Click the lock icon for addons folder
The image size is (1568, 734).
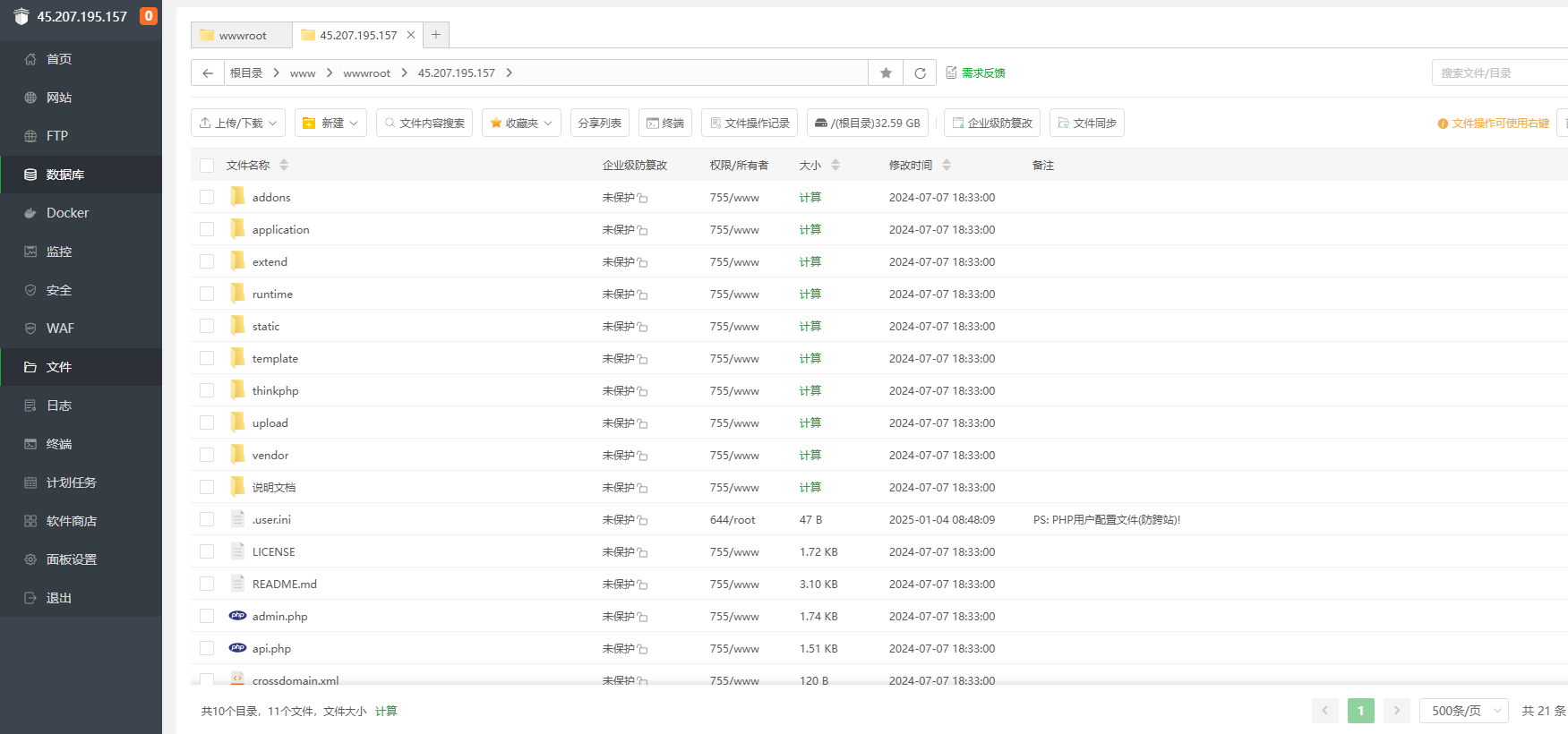coord(643,199)
